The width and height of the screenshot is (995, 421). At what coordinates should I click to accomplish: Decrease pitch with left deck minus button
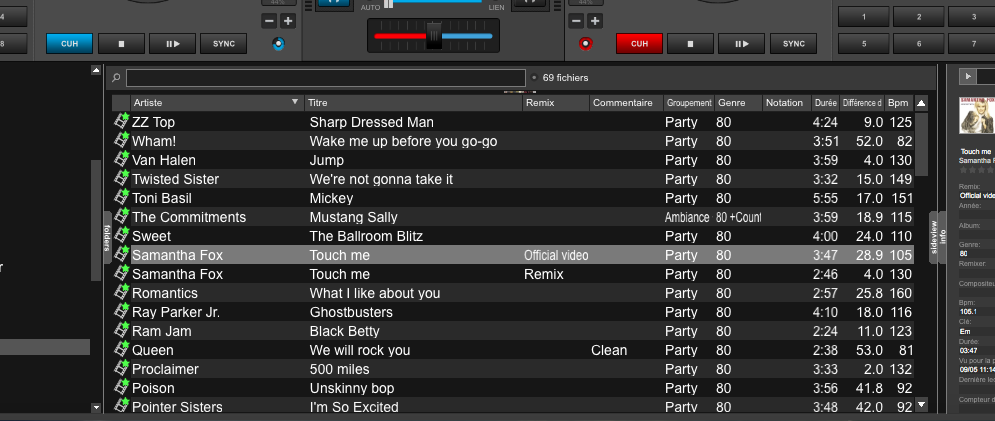269,21
